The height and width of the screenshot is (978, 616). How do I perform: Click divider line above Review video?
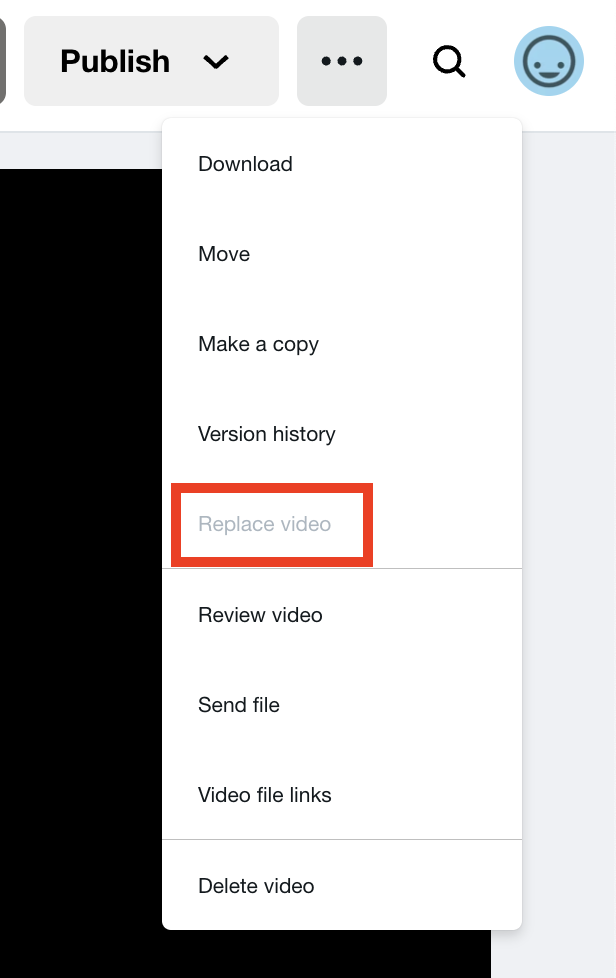(x=342, y=569)
